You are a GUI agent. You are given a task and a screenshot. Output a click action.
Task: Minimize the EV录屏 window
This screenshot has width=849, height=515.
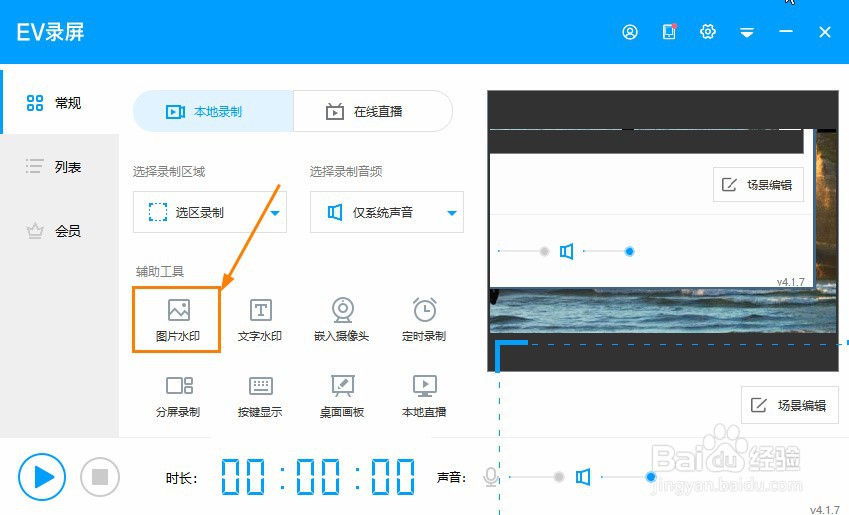coord(786,32)
